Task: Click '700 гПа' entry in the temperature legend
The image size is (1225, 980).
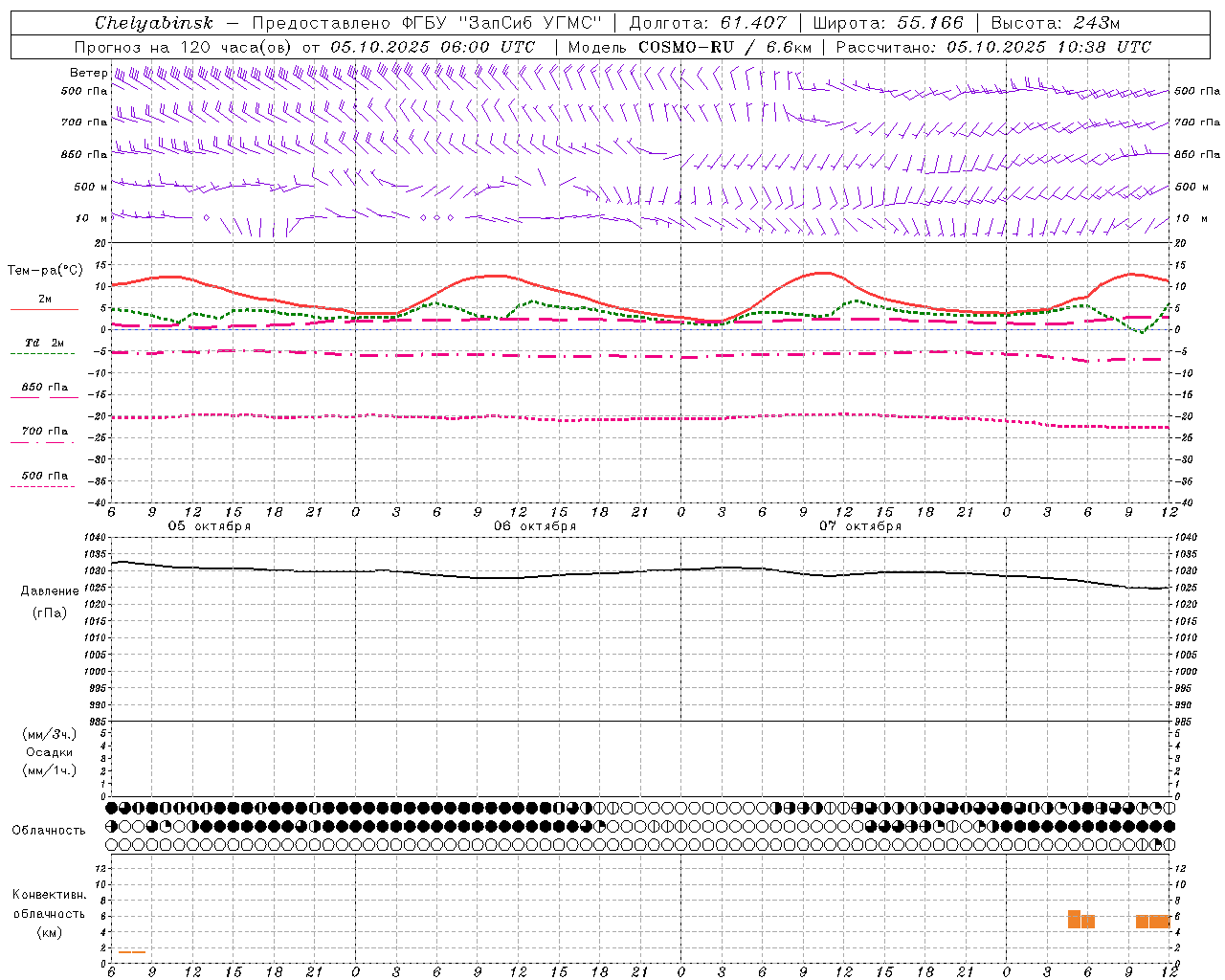Action: click(45, 432)
